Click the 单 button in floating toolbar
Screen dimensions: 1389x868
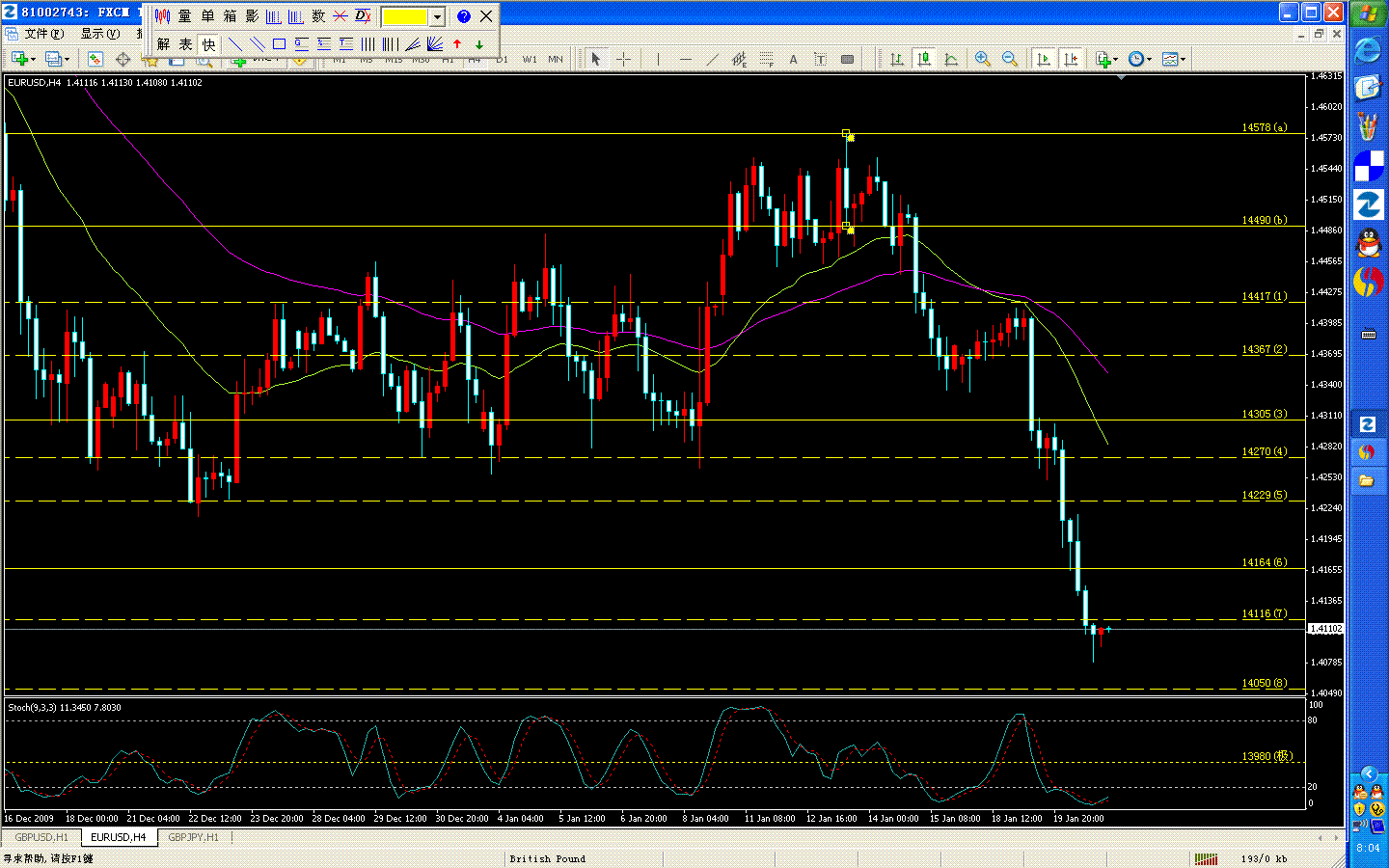click(207, 16)
